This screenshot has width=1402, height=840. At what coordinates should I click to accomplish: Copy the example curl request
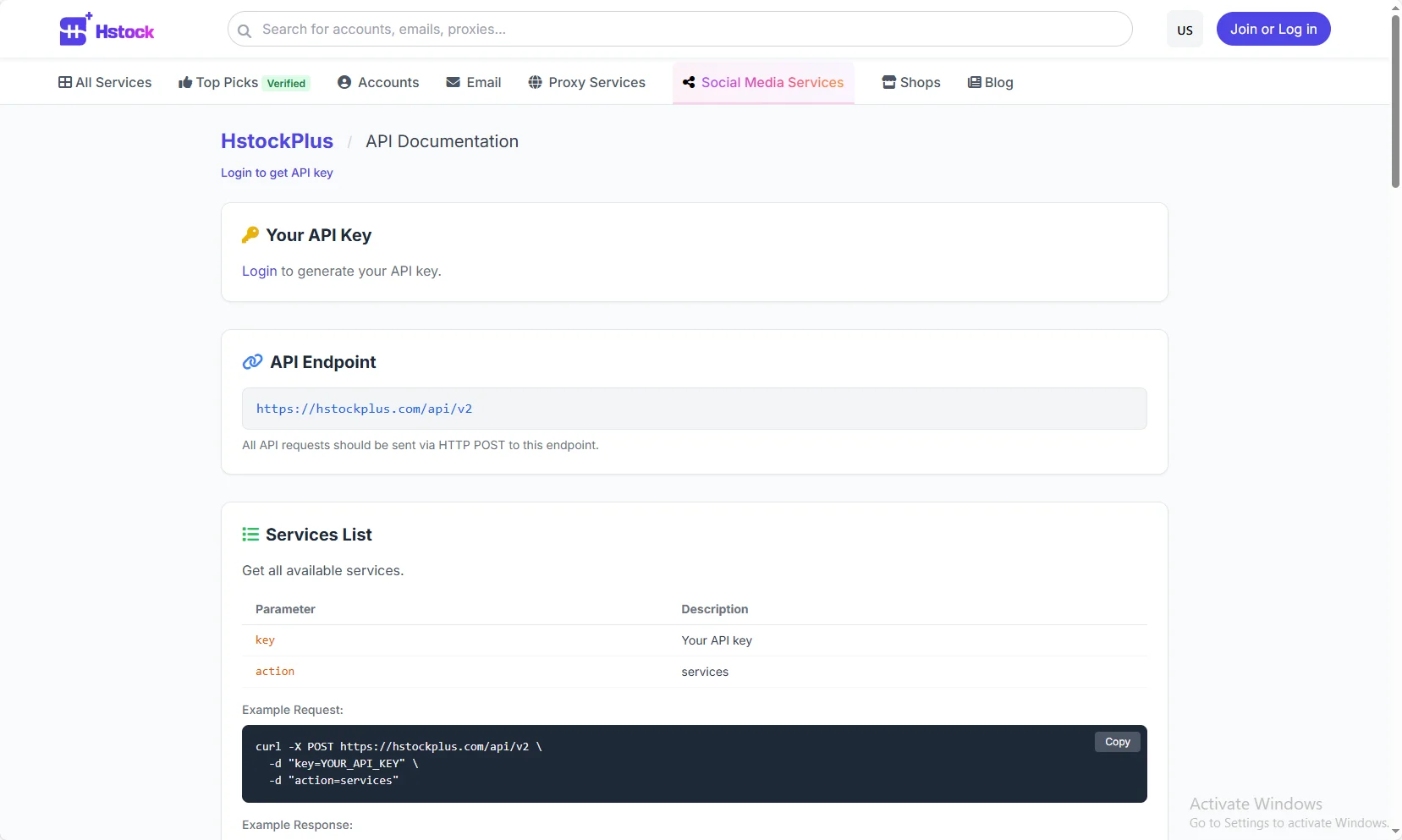pos(1117,742)
